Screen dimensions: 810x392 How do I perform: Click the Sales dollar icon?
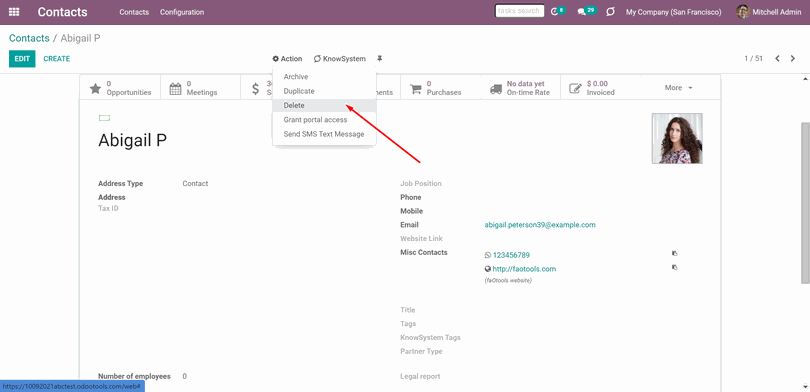click(256, 88)
